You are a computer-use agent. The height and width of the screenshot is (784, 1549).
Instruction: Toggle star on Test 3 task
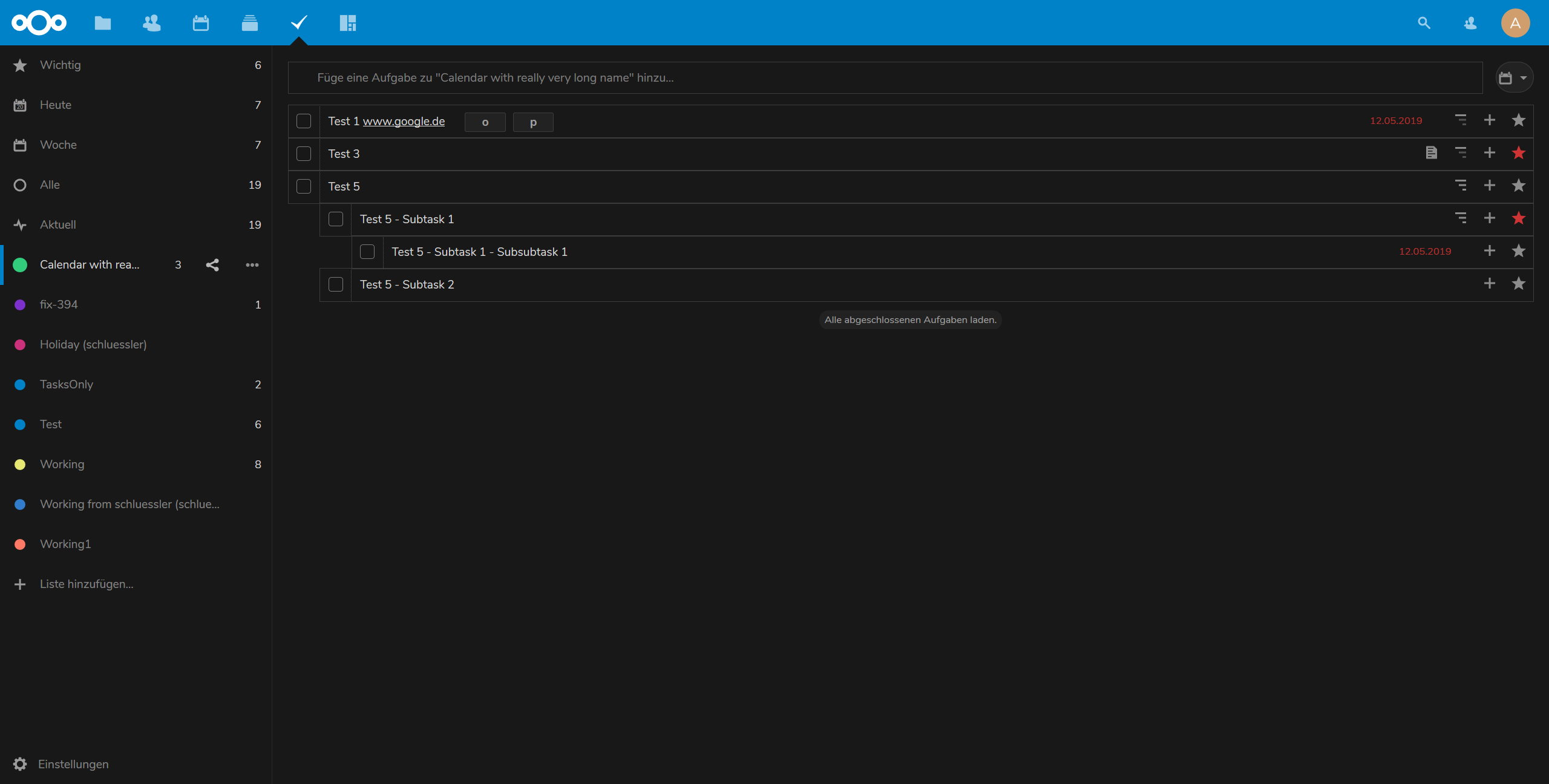point(1519,153)
